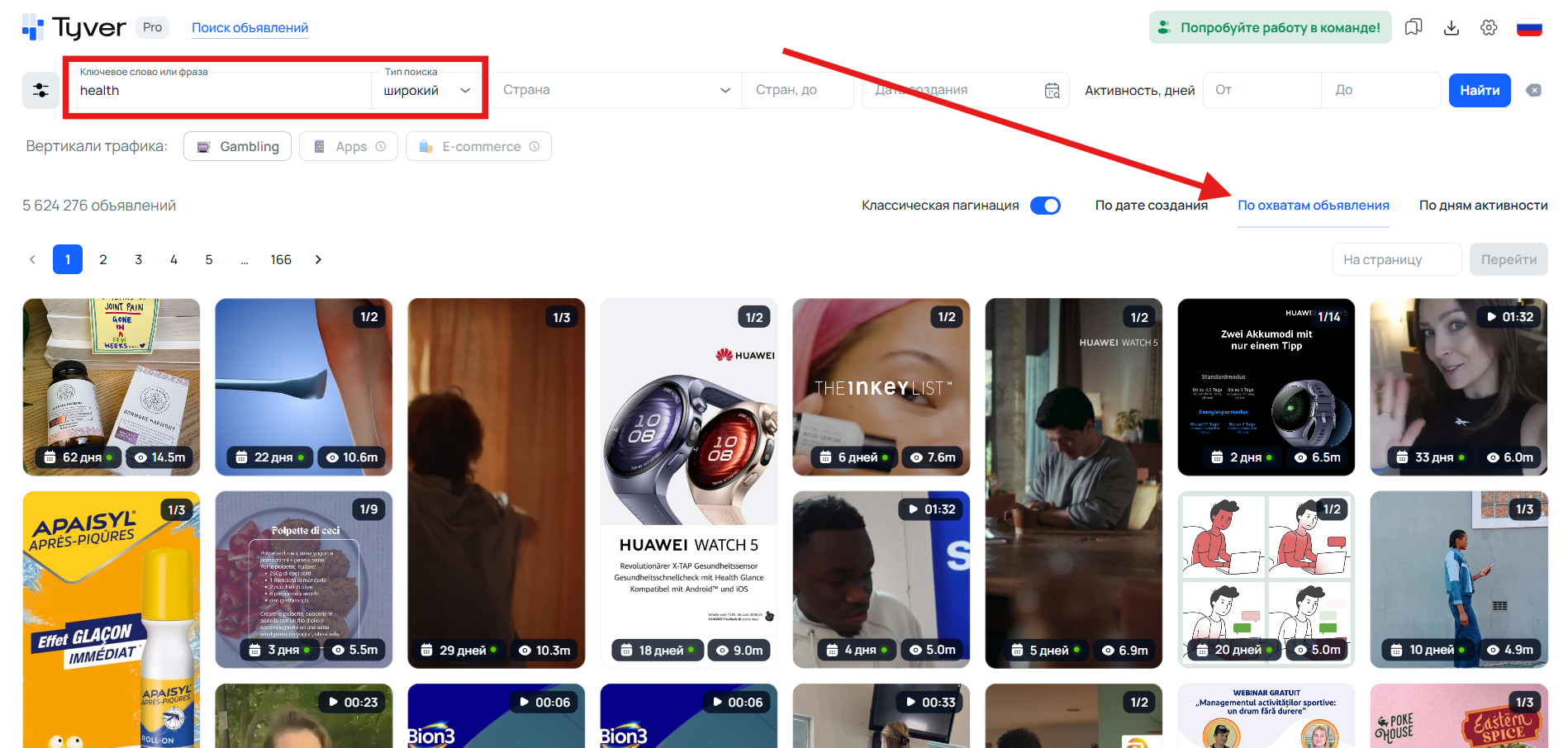Open the Huawei Watch 5 ad thumbnail
The width and height of the screenshot is (1568, 748).
click(688, 481)
